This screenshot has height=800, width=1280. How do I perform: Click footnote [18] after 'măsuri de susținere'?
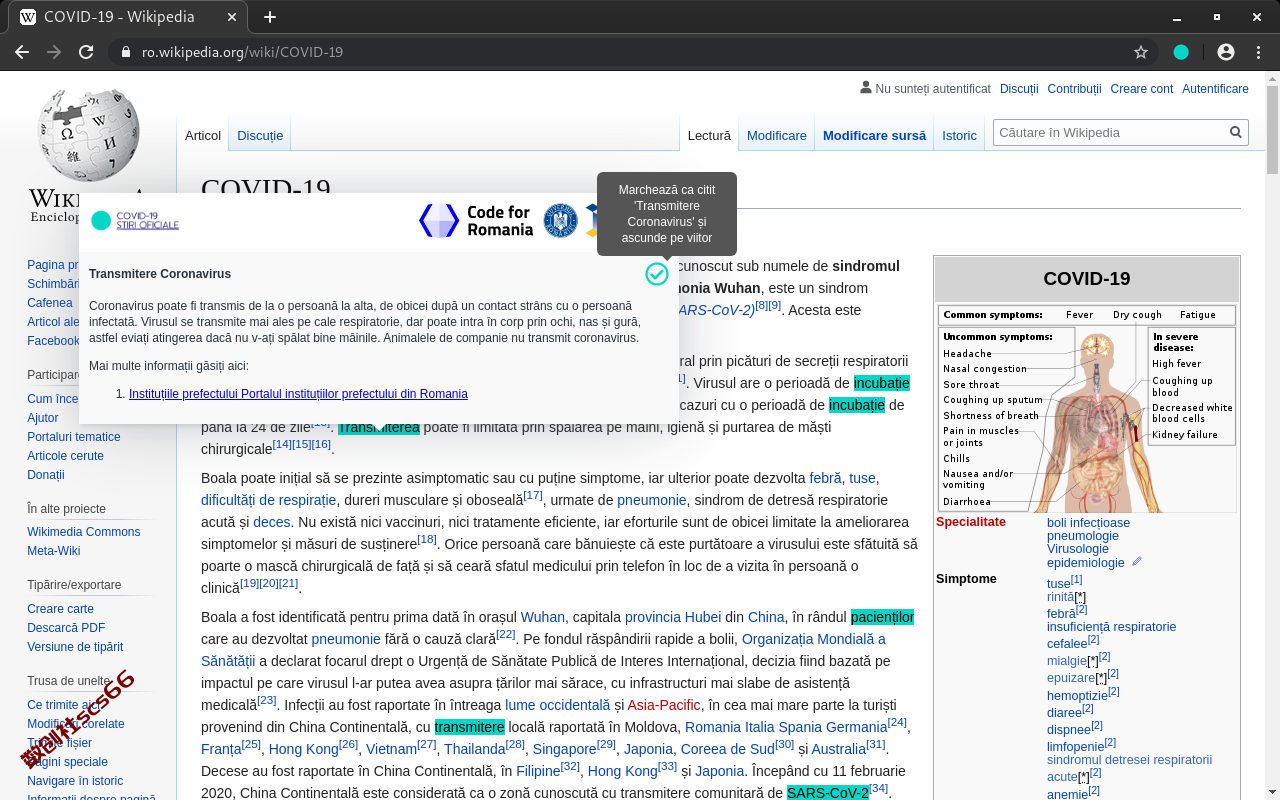(427, 540)
